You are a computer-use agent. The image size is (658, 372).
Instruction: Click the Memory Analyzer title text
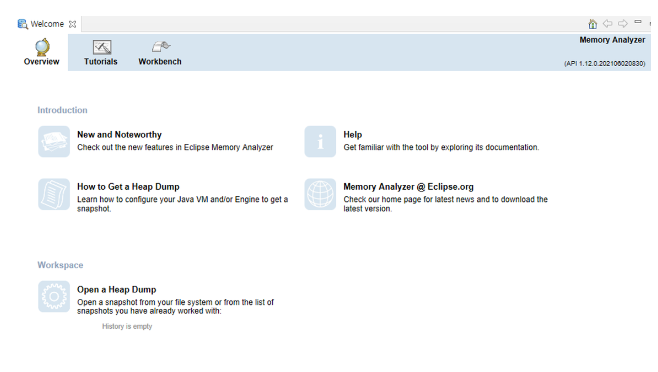(612, 40)
